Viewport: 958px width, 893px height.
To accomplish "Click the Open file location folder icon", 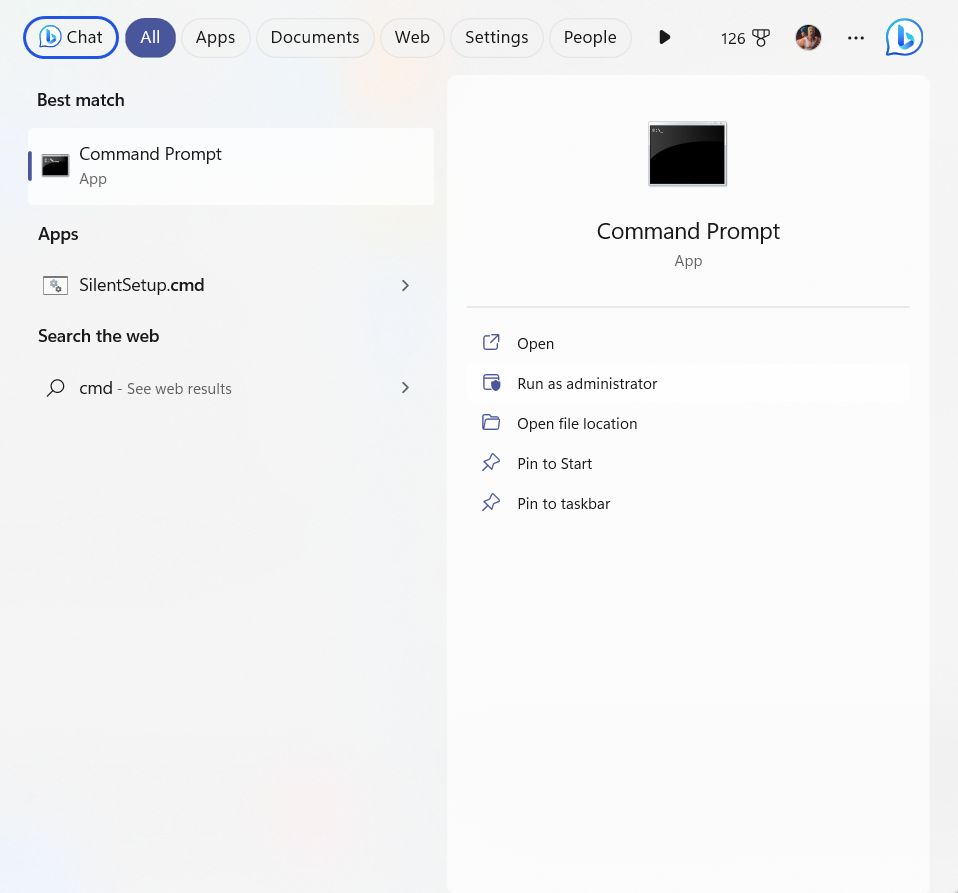I will tap(491, 423).
